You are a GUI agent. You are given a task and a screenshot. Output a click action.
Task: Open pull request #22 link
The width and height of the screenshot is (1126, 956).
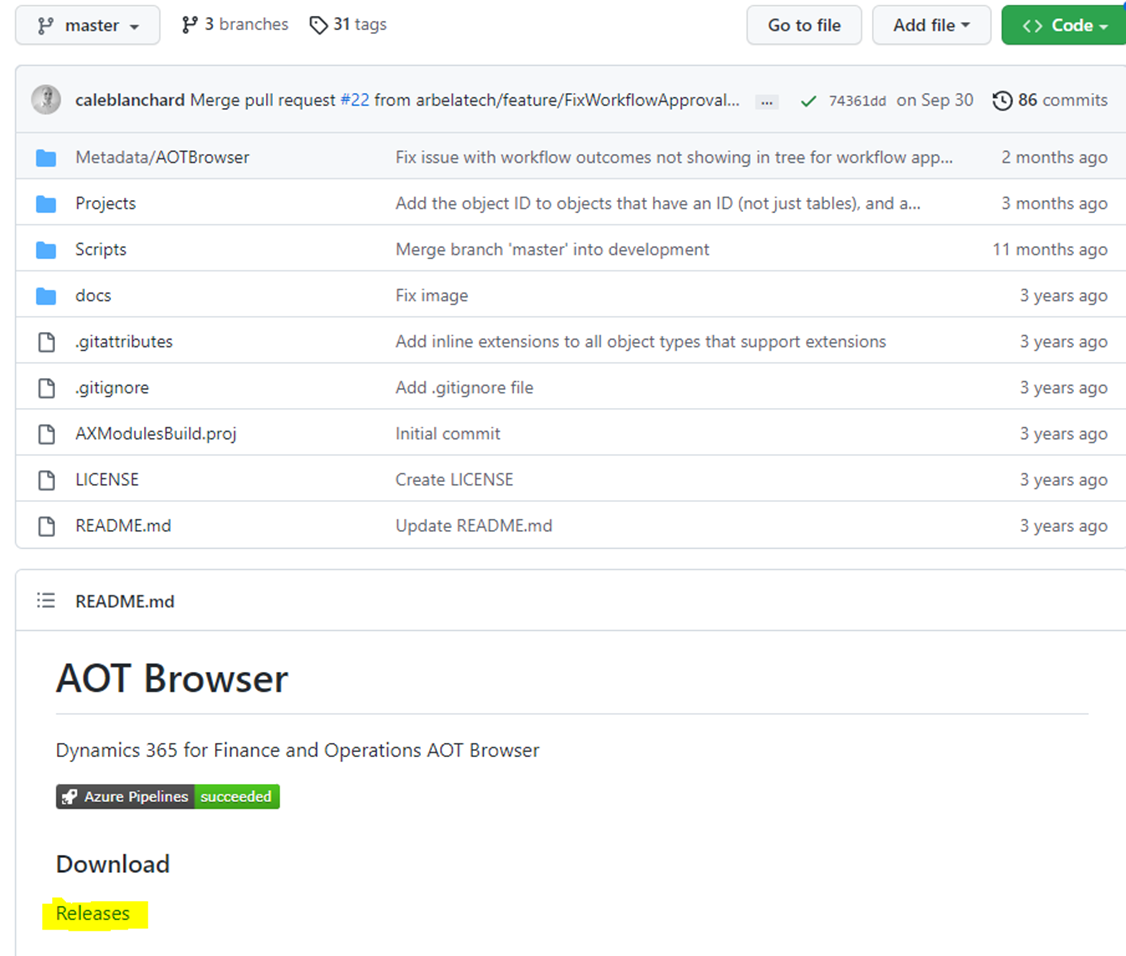(355, 100)
